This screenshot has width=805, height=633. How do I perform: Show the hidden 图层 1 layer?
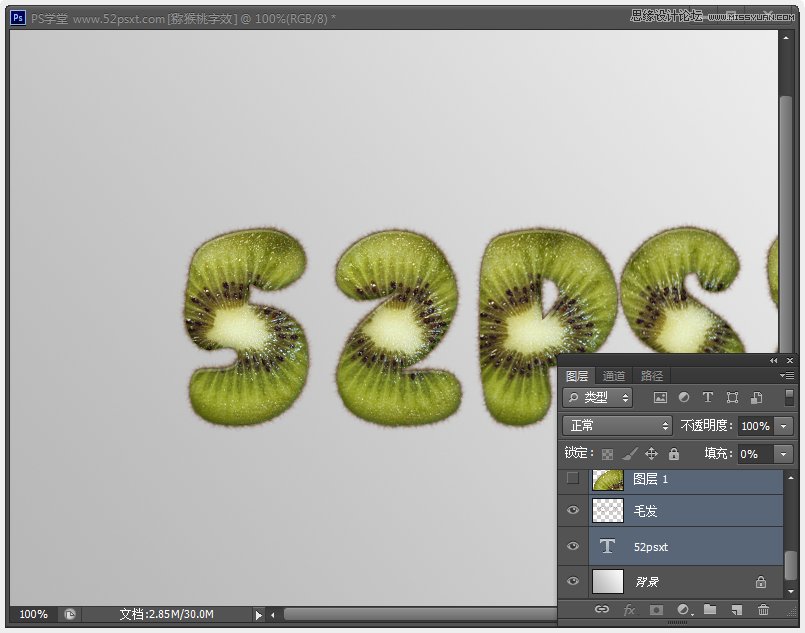572,479
